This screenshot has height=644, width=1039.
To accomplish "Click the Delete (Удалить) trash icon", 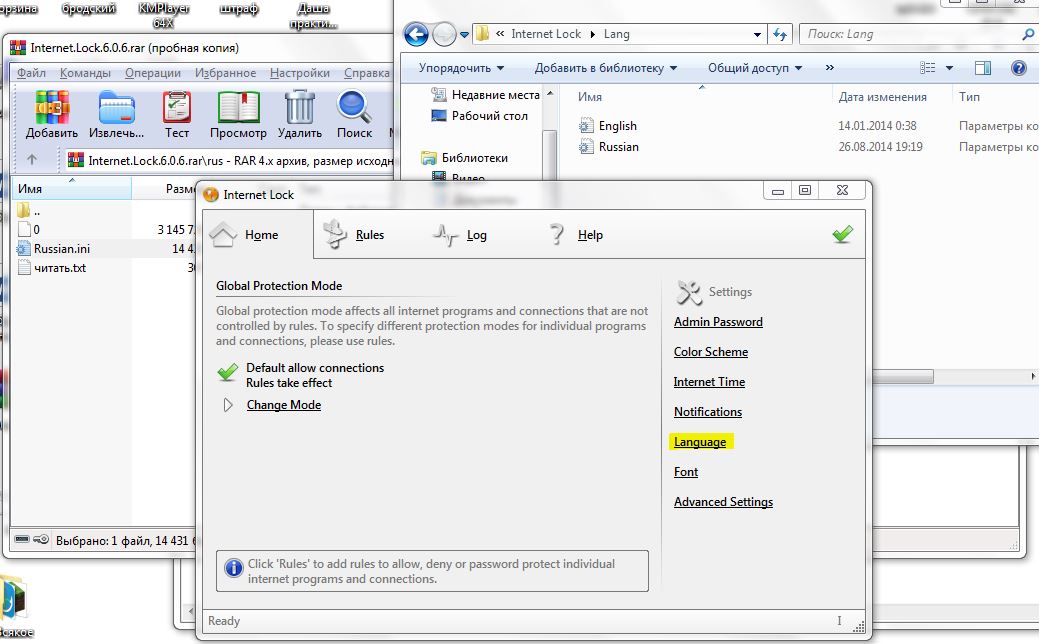I will (299, 108).
